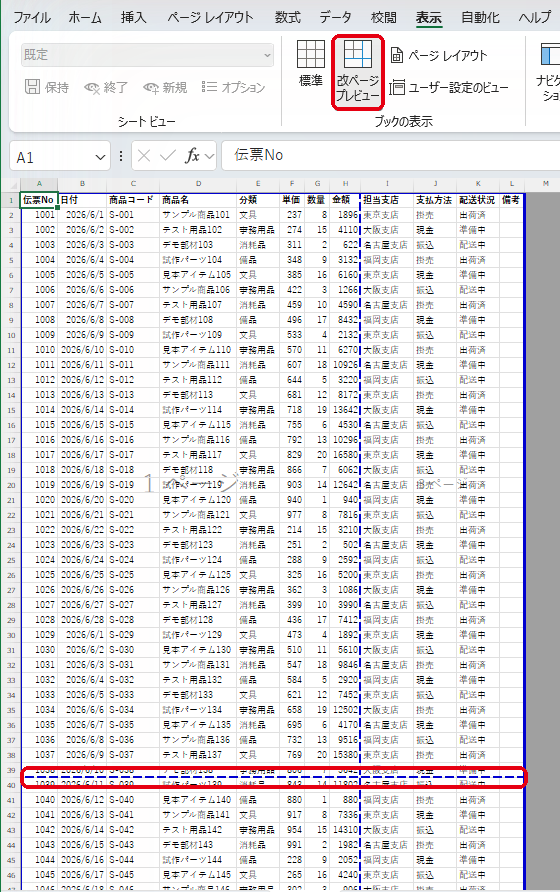Click cell with 伝票No 1001
Screen dimensions: 560x892
pos(39,215)
